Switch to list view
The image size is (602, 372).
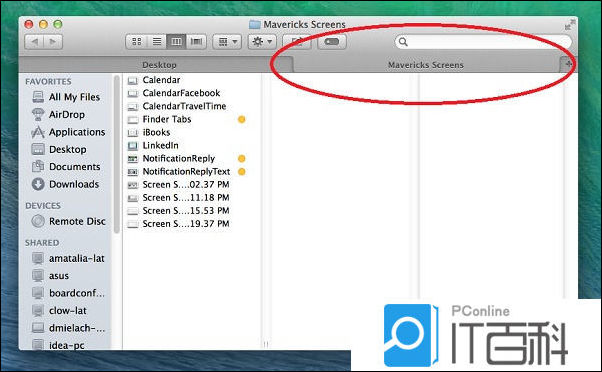pos(157,41)
